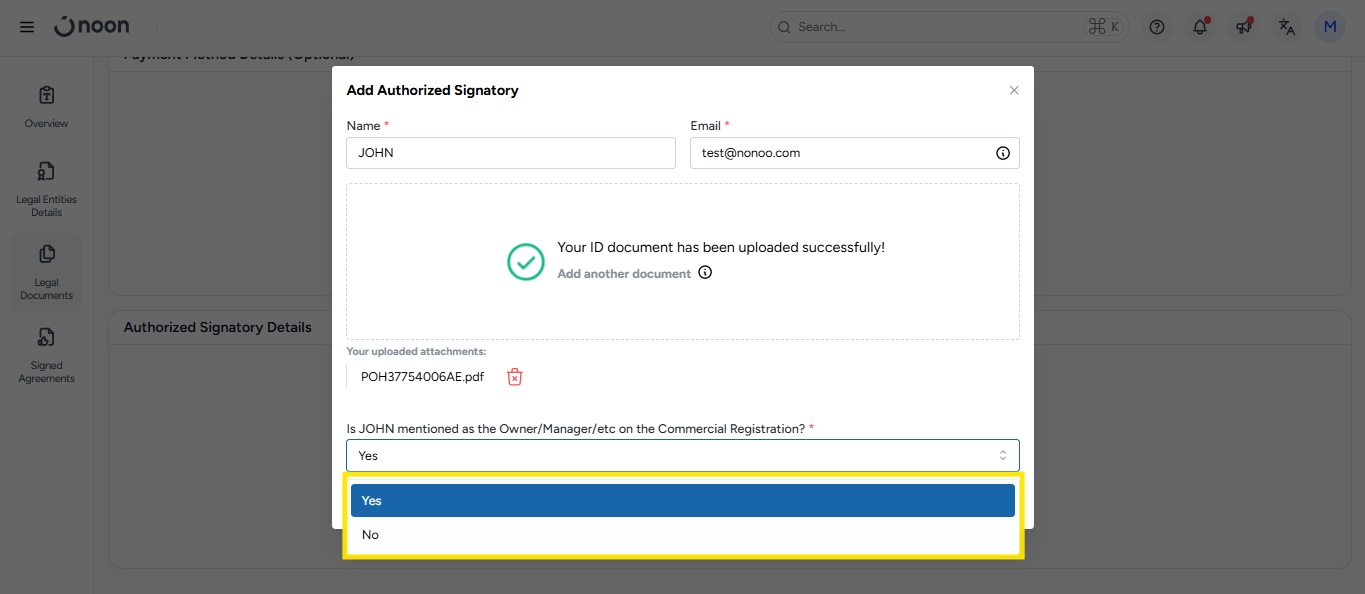
Task: Open Signed Agreements in sidebar
Action: [46, 354]
